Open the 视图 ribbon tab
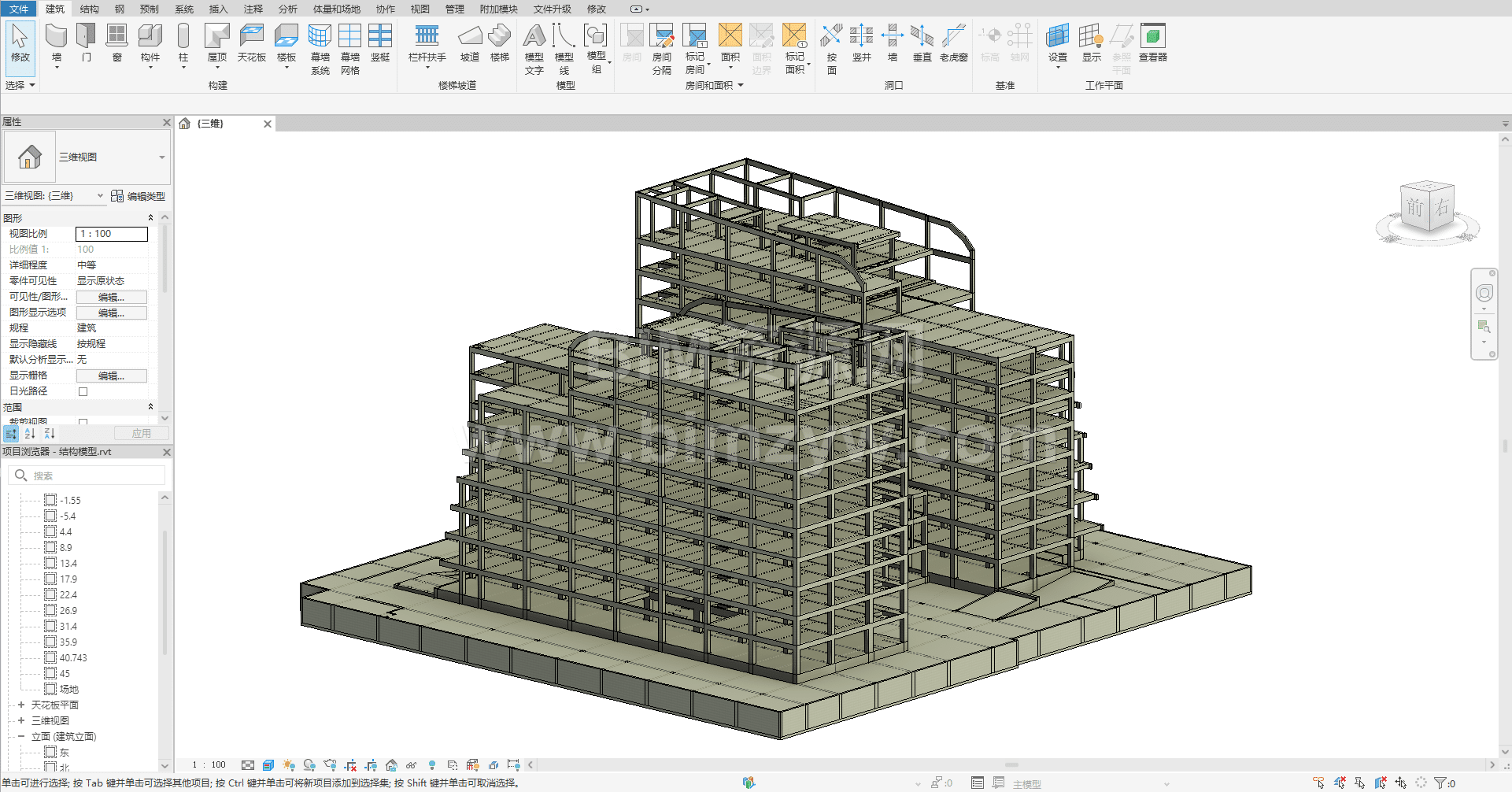The image size is (1512, 792). [x=420, y=9]
